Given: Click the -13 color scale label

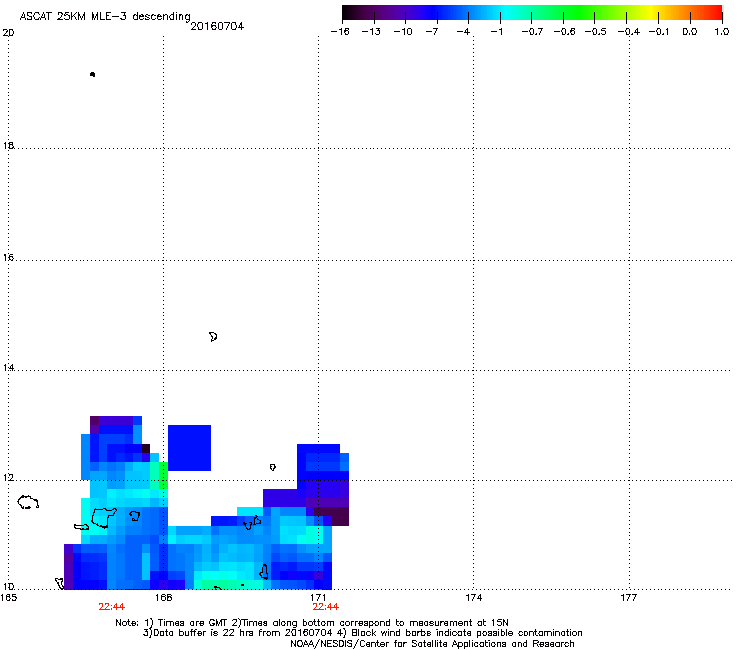Looking at the screenshot, I should point(371,32).
